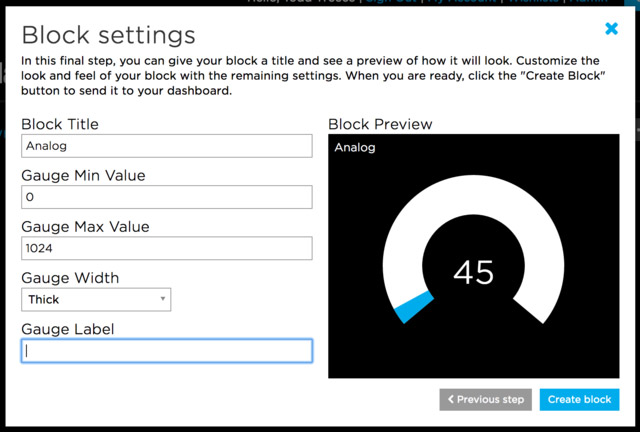
Task: Click the Block Preview heading
Action: [380, 124]
